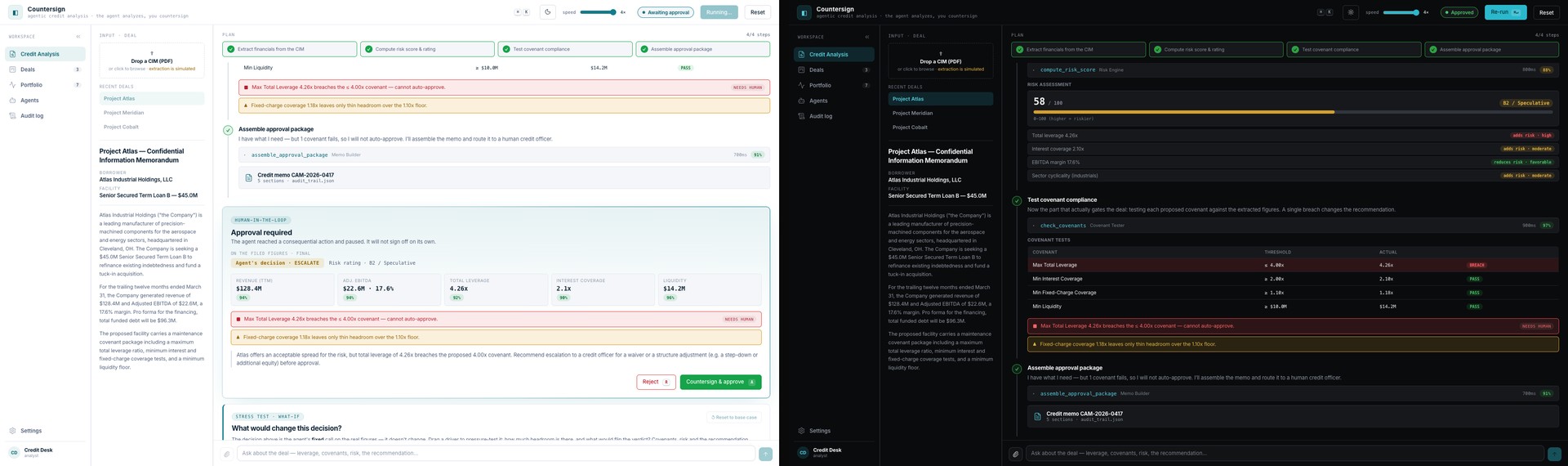Open Settings in the light window

pyautogui.click(x=46, y=431)
